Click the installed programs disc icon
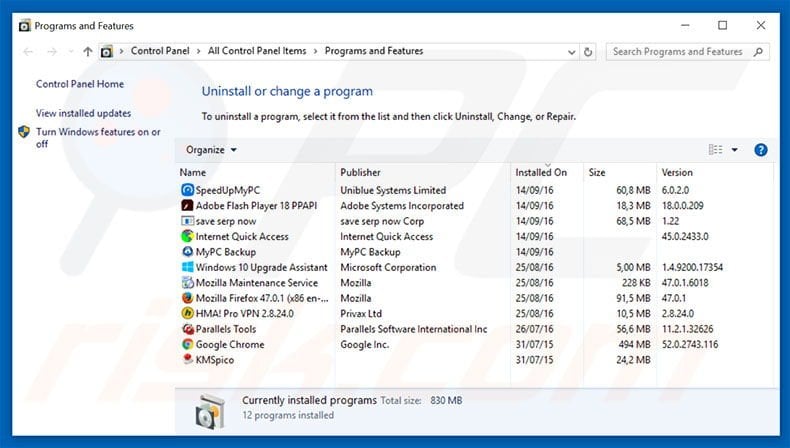The height and width of the screenshot is (448, 790). 210,411
